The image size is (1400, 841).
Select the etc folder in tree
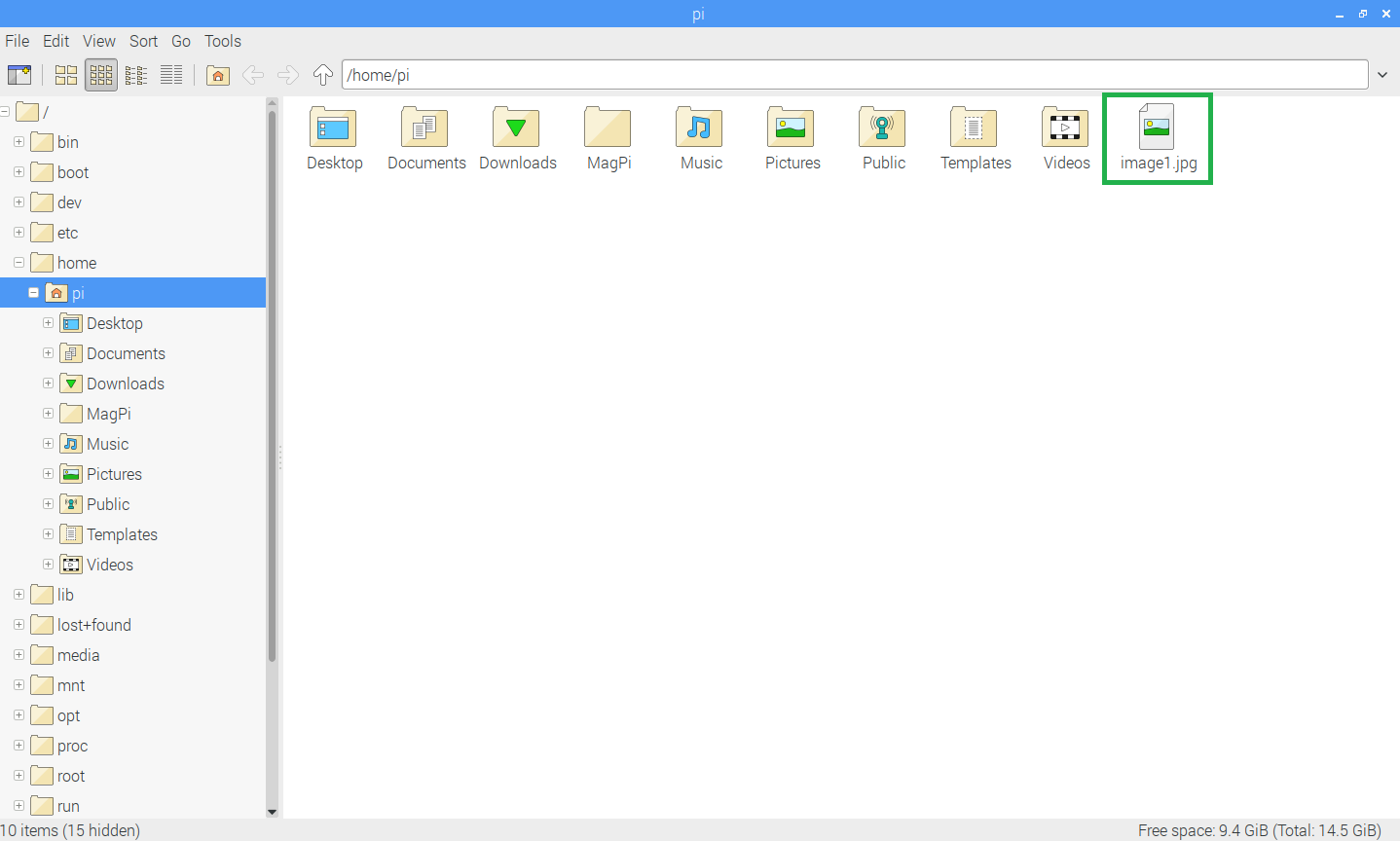(x=67, y=233)
